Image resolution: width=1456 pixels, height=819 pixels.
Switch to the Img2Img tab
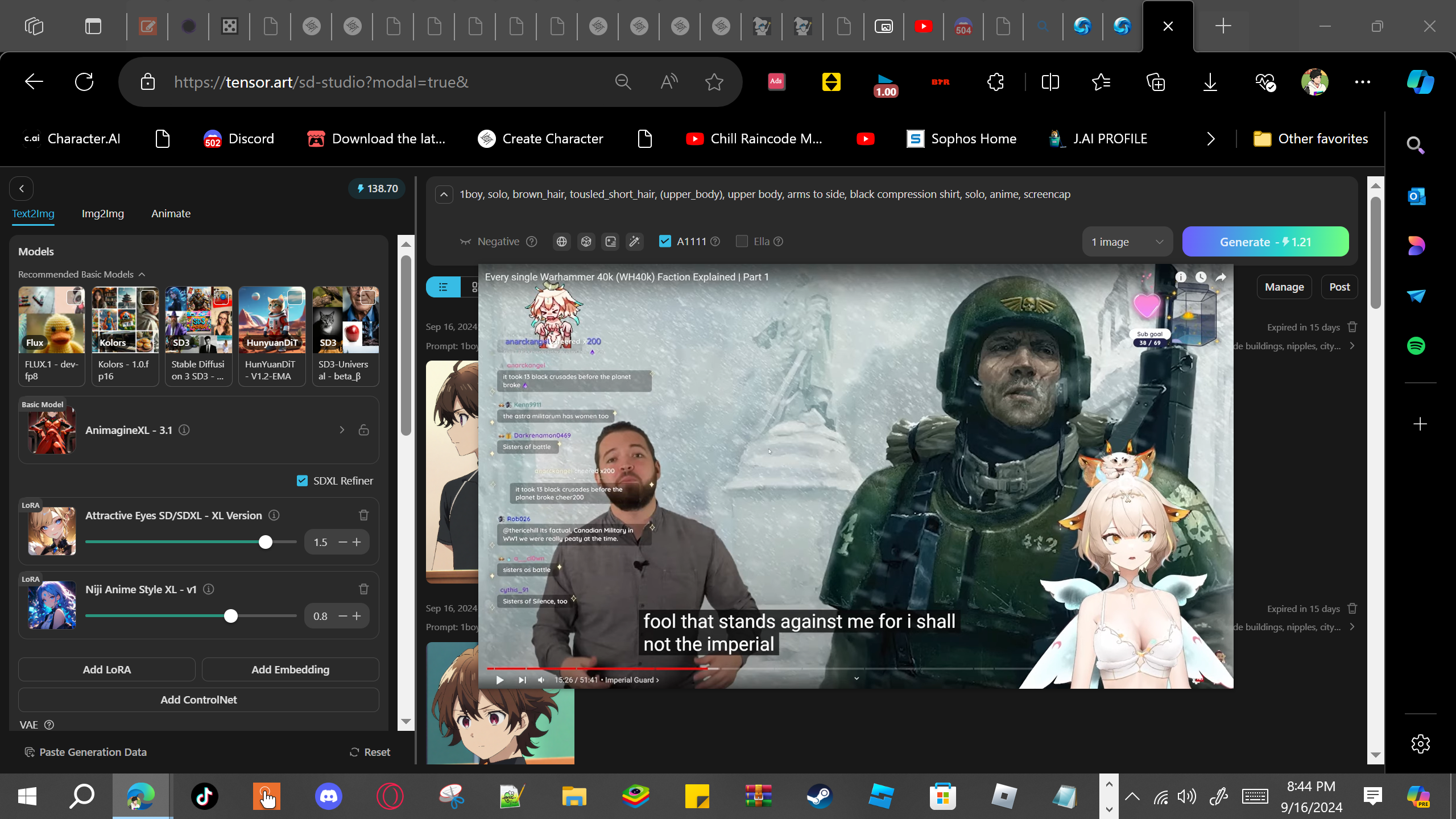[103, 214]
